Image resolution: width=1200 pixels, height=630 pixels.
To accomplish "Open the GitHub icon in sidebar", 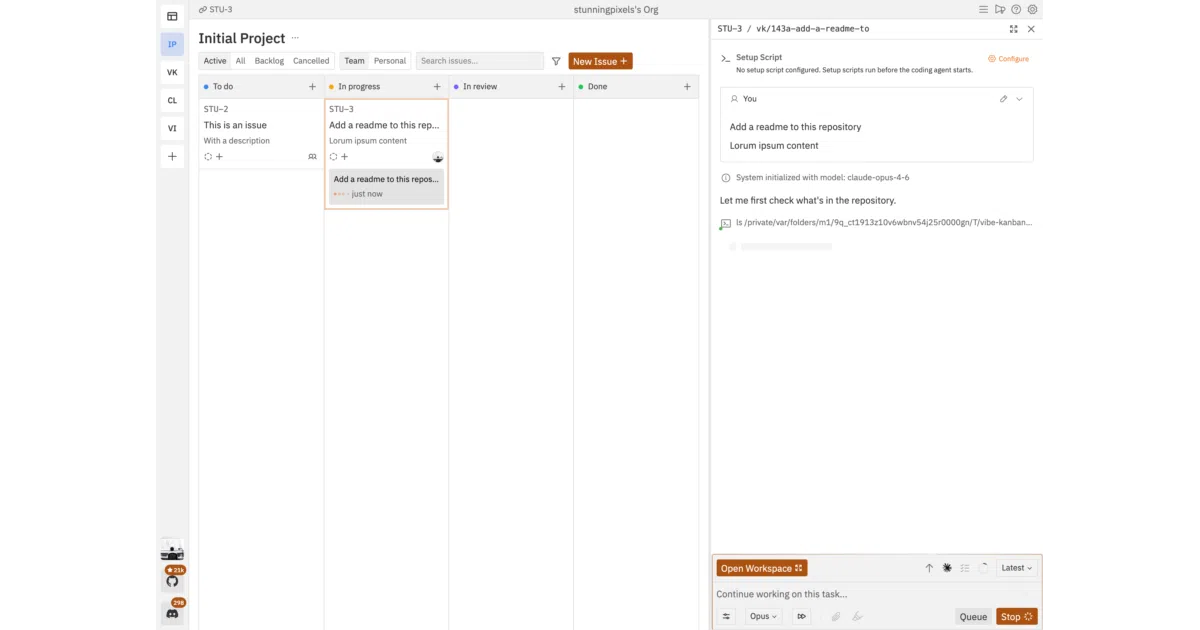I will tap(172, 581).
